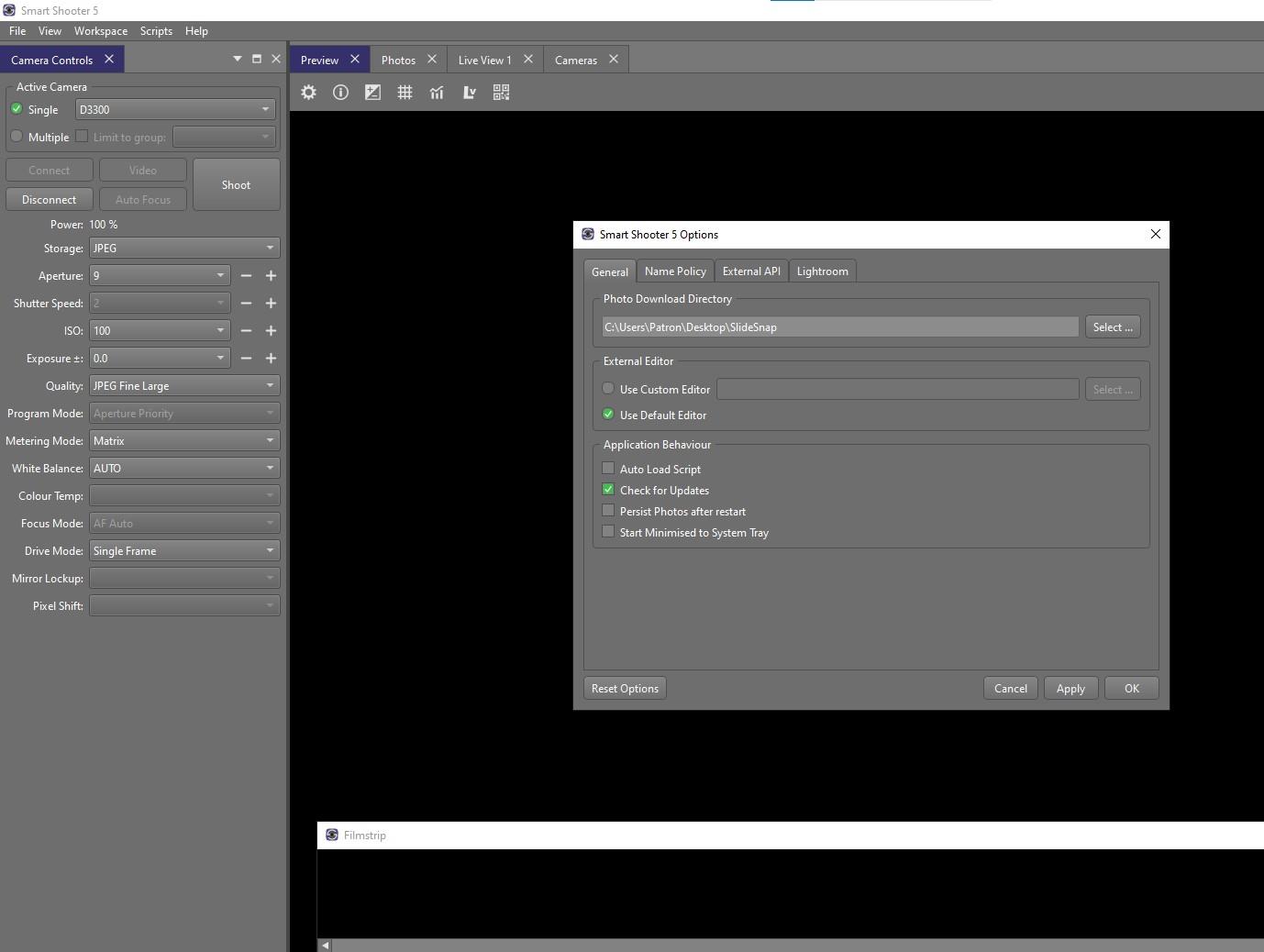Open preview settings gear icon
This screenshot has height=952, width=1264.
[309, 93]
